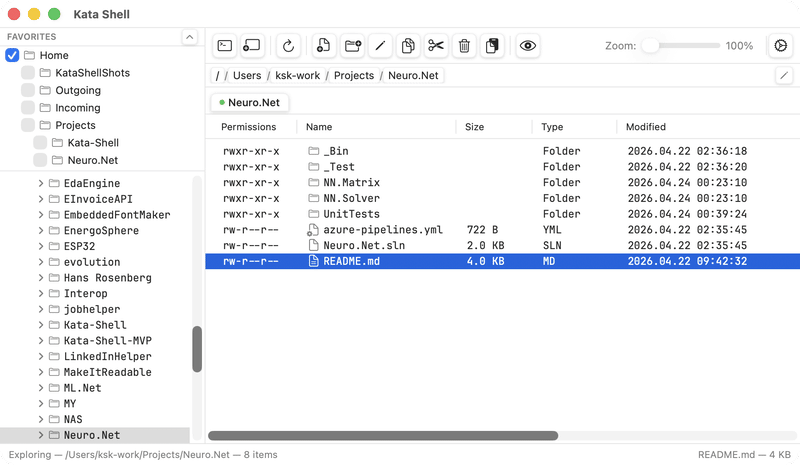Adjust the Zoom slider handle
800x465 pixels.
tap(650, 45)
